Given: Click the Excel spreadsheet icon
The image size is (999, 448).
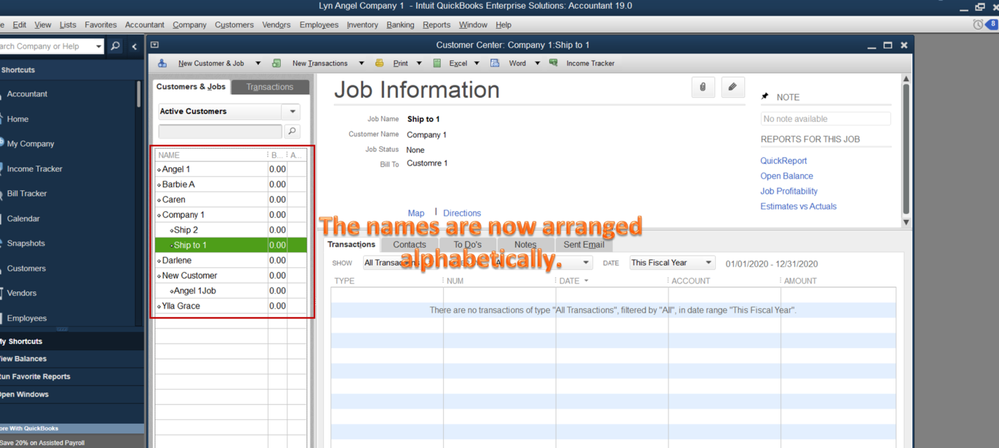Looking at the screenshot, I should (x=437, y=63).
